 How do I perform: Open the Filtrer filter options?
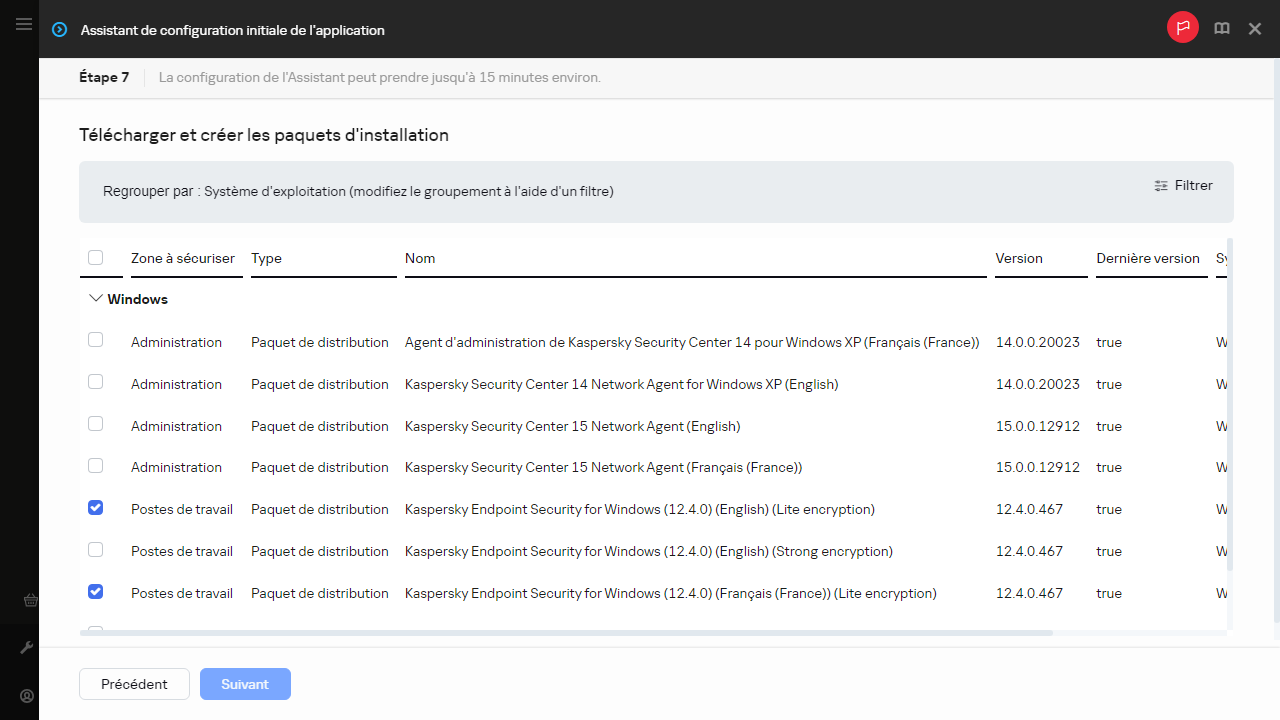[1183, 185]
